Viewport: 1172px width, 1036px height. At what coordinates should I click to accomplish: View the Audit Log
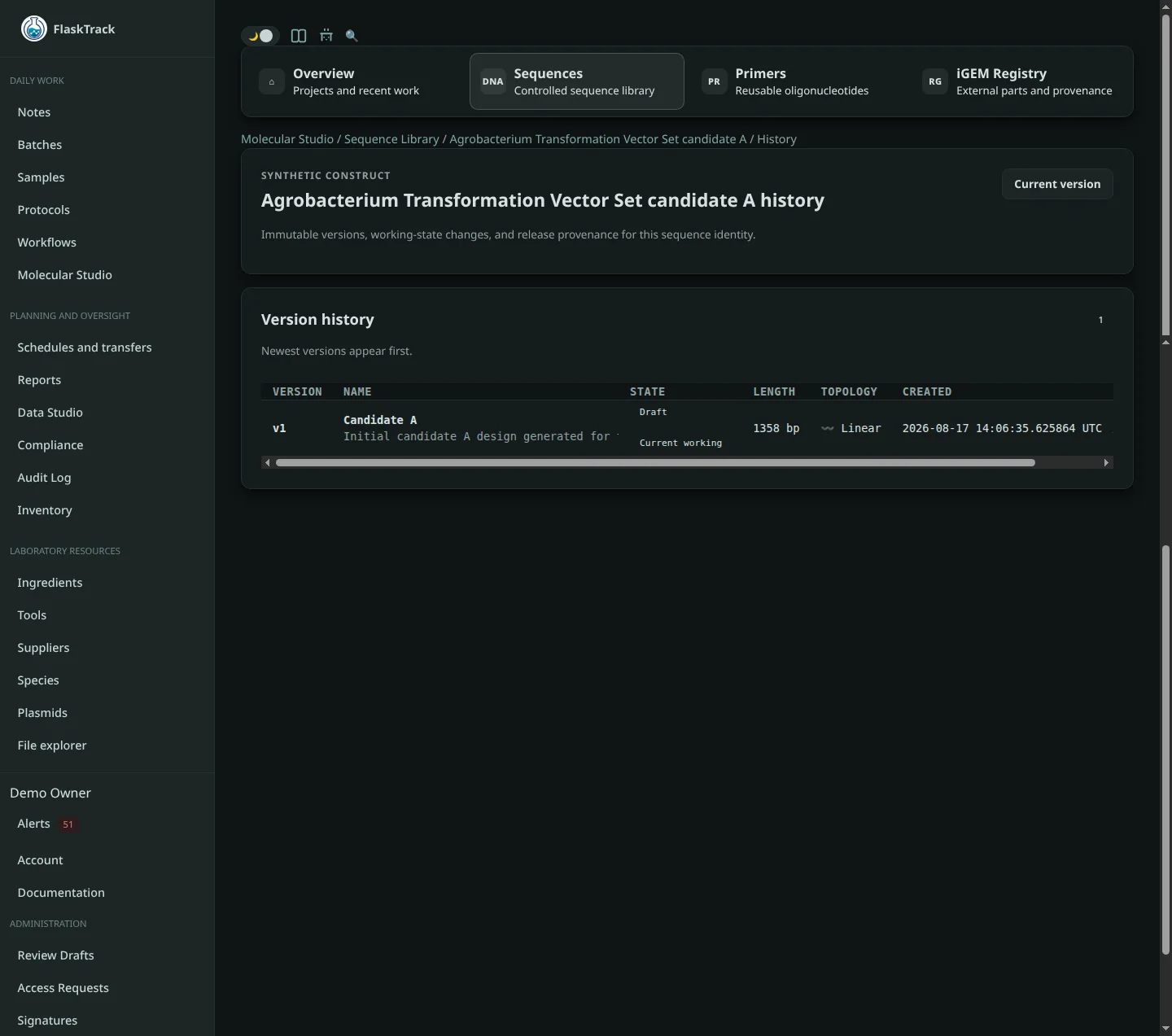[x=44, y=478]
